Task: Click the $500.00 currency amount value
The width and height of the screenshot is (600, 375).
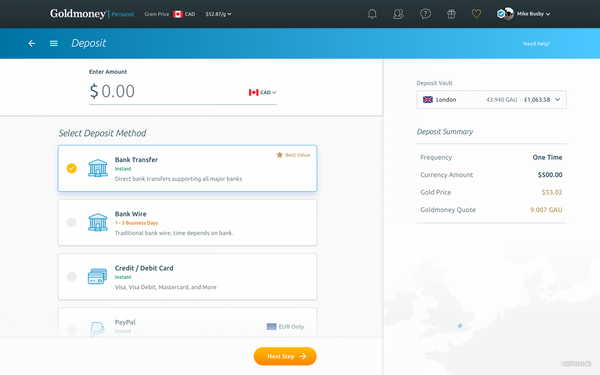Action: tap(550, 175)
